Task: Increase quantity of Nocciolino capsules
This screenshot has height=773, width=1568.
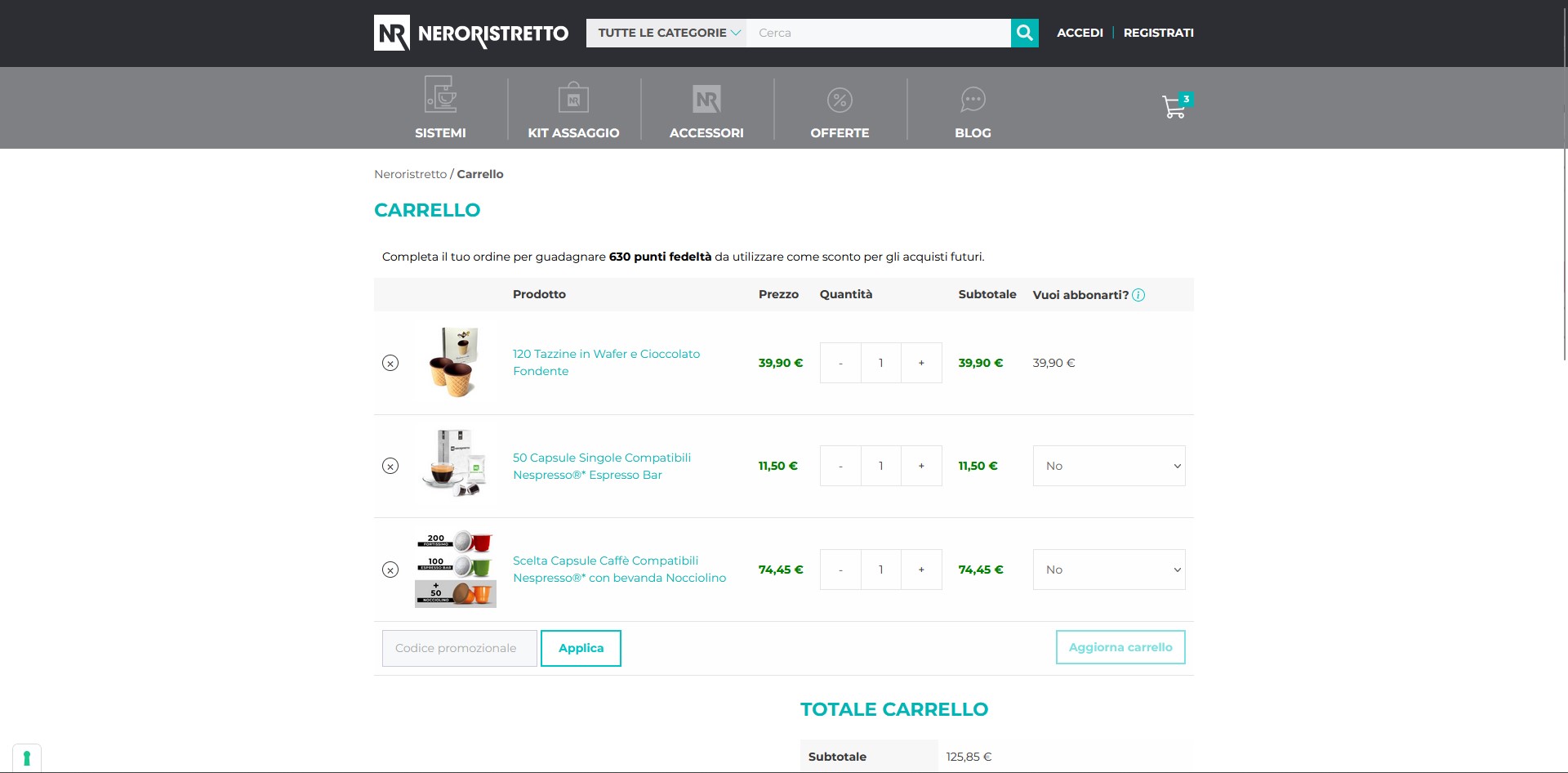Action: coord(921,570)
